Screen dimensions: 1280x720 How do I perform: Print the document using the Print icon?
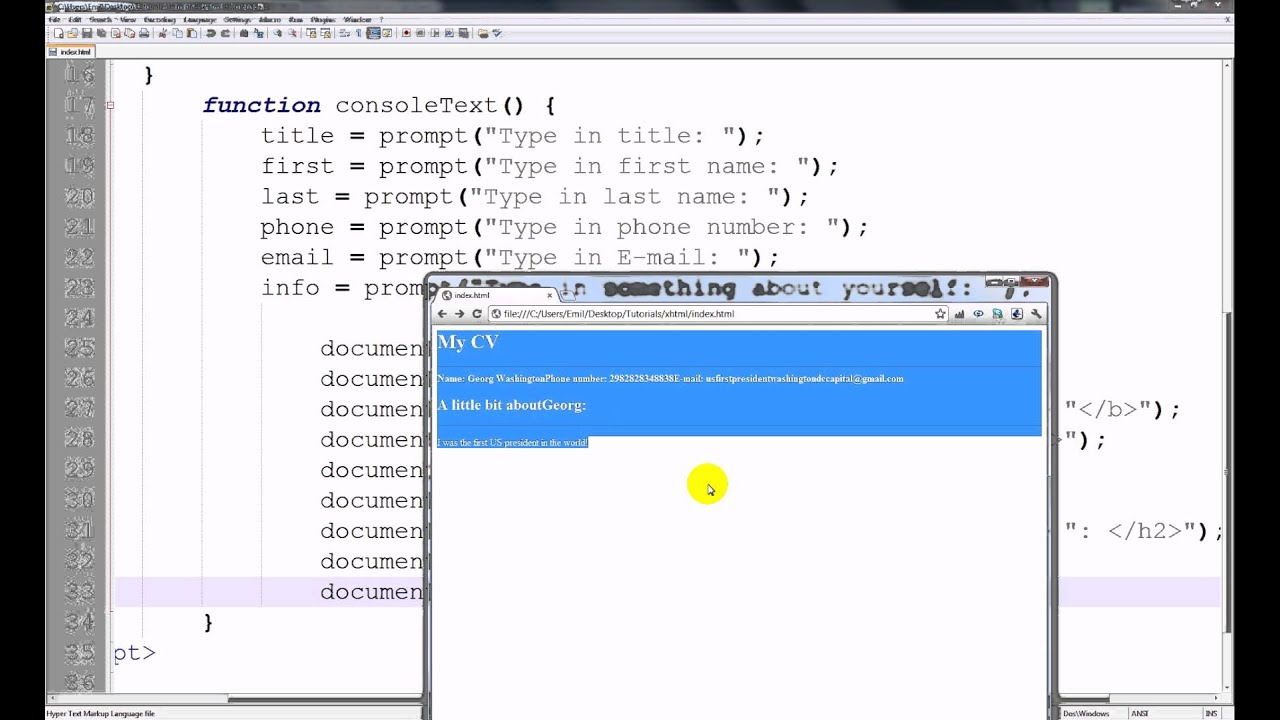(x=144, y=33)
